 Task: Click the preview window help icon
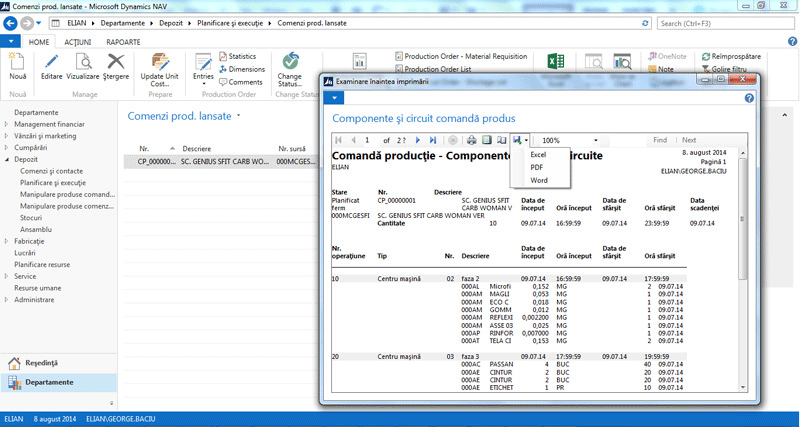[749, 98]
